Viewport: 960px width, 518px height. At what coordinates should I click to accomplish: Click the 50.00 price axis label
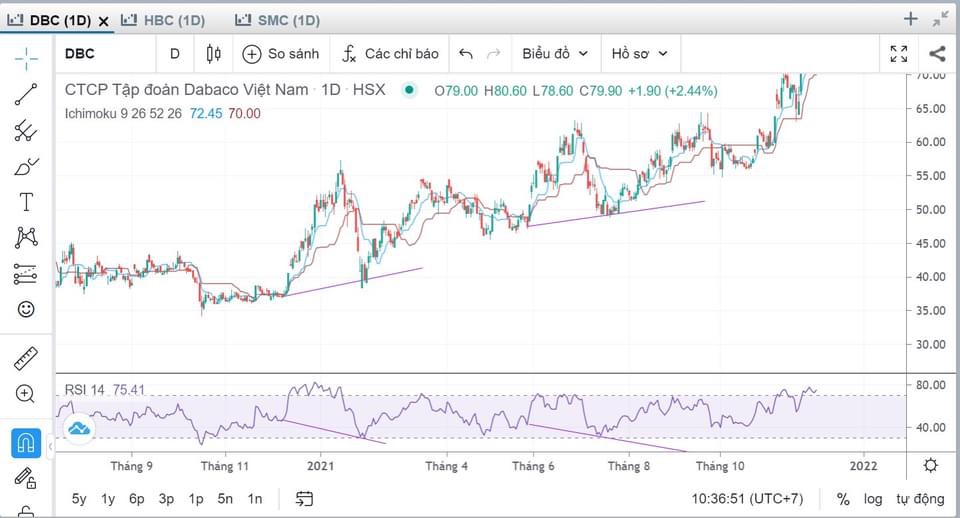coord(931,209)
